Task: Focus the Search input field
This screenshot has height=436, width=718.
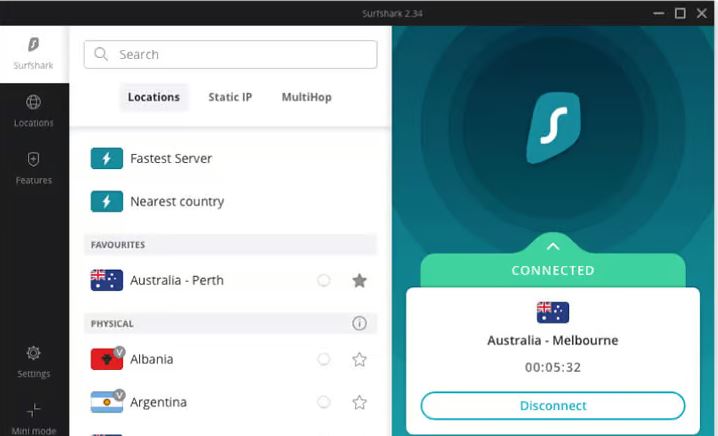Action: tap(230, 54)
